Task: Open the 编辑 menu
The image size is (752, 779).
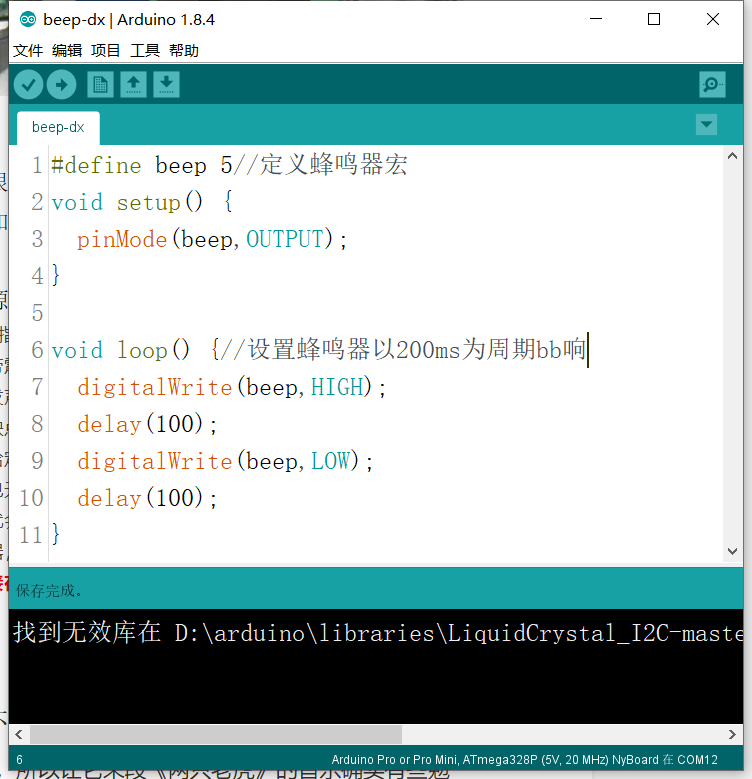Action: click(67, 51)
